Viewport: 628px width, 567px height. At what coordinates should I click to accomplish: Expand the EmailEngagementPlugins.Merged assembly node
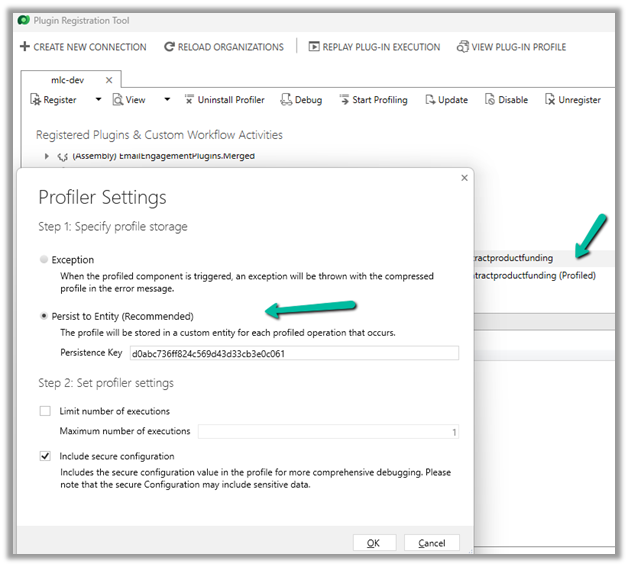[46, 156]
